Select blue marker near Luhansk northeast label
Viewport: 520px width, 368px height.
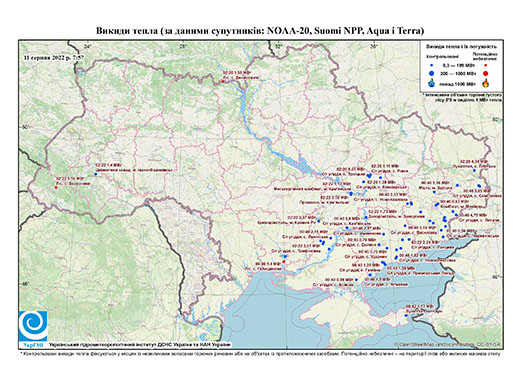click(x=474, y=170)
